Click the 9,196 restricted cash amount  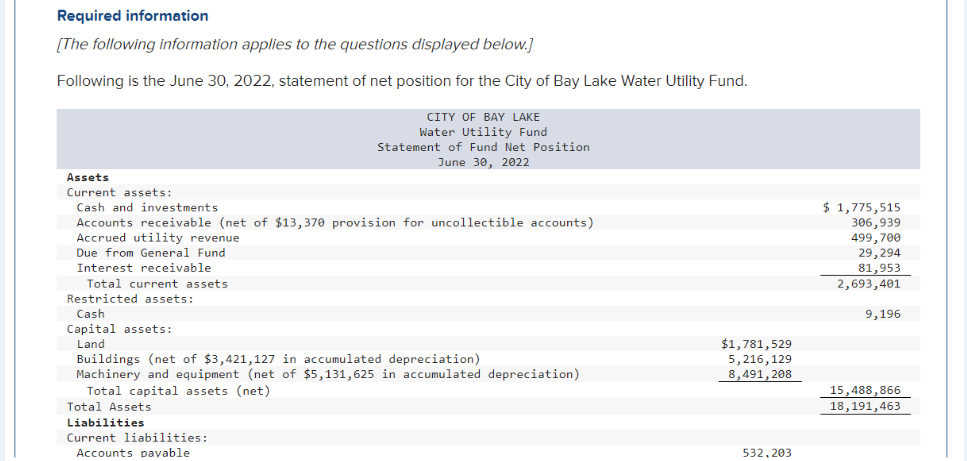(883, 314)
